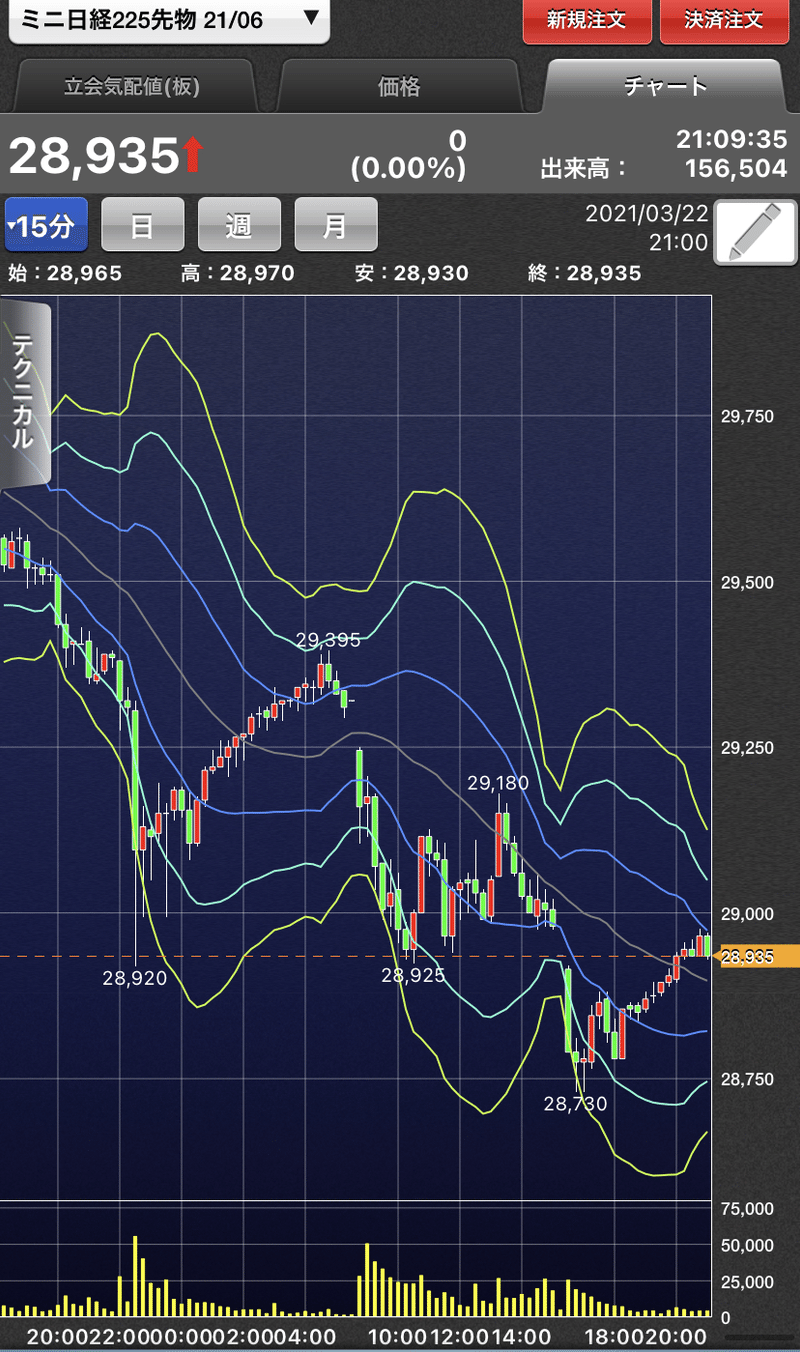Image resolution: width=800 pixels, height=1352 pixels.
Task: Click the 29,250 price axis label
Action: (x=747, y=748)
